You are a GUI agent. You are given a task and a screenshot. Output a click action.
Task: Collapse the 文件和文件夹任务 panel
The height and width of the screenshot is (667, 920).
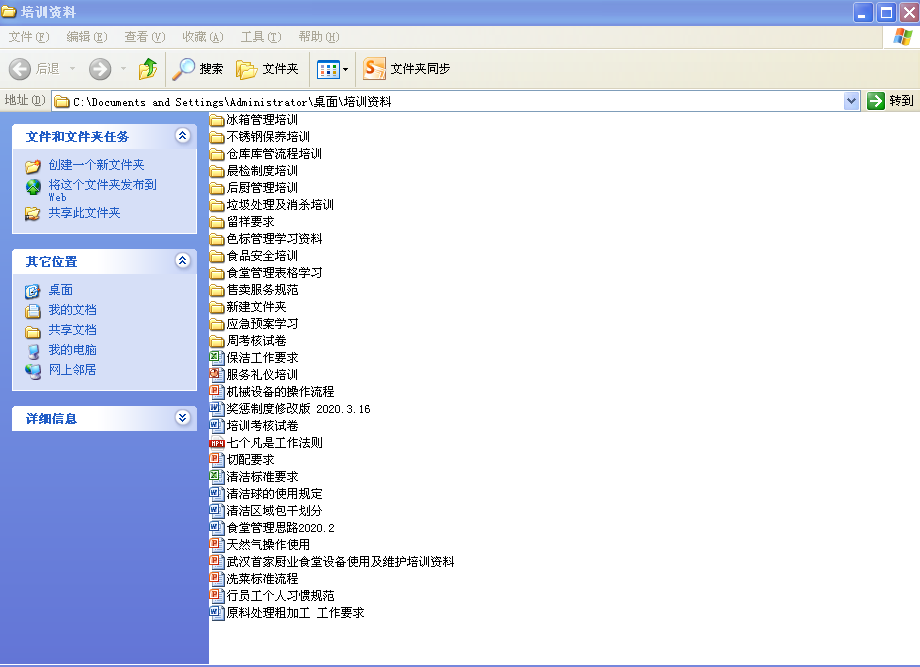click(182, 136)
